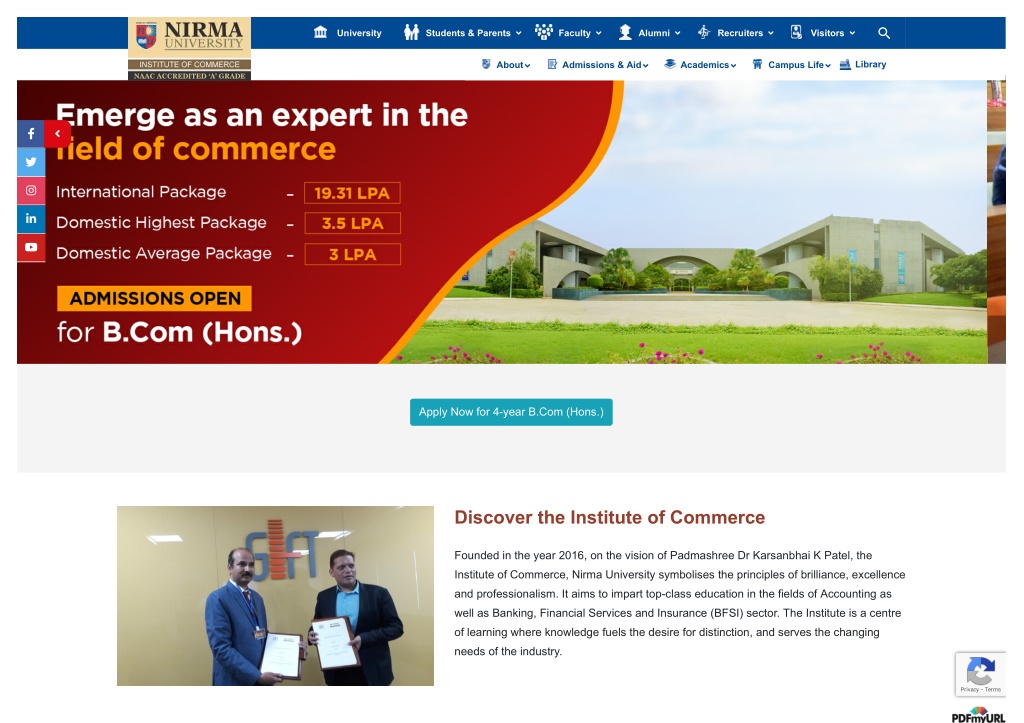Collapse the social sidebar with red arrow
Image resolution: width=1024 pixels, height=723 pixels.
[x=57, y=134]
